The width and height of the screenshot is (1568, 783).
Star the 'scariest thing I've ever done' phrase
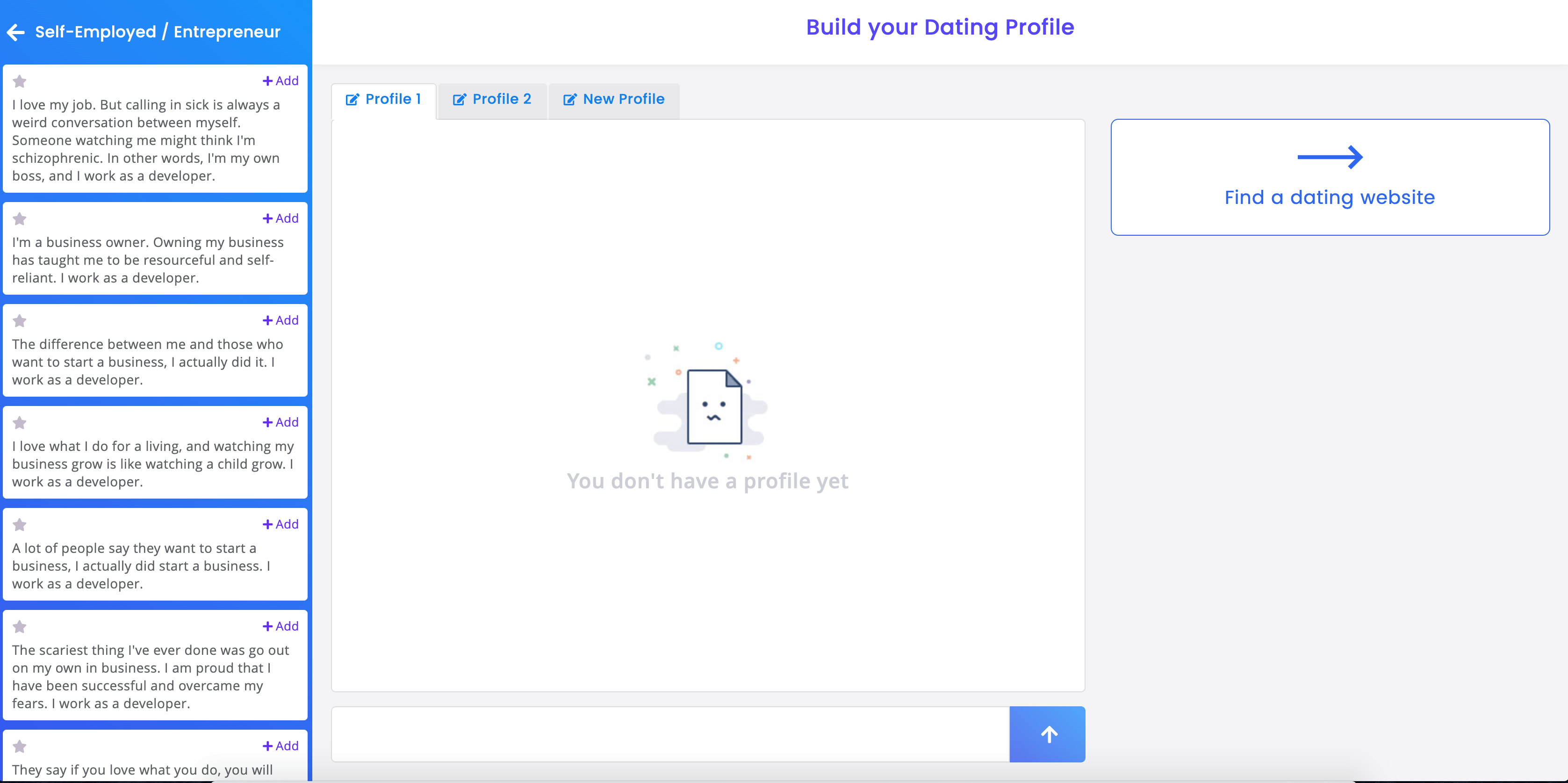click(20, 626)
